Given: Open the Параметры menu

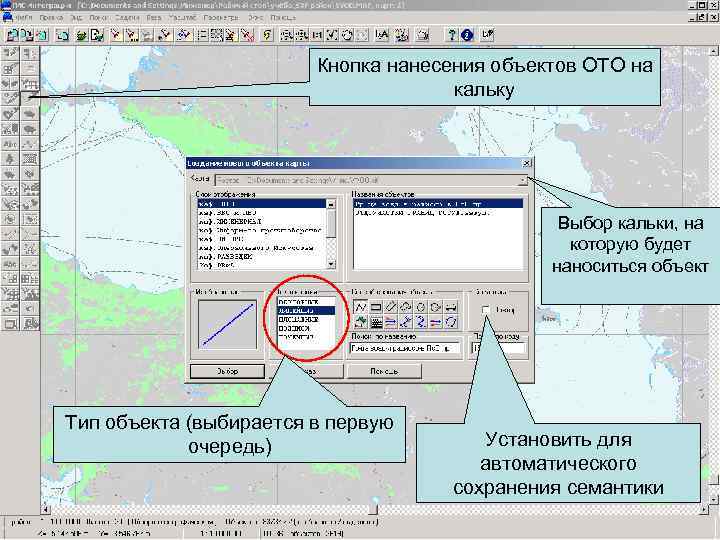Looking at the screenshot, I should [221, 17].
